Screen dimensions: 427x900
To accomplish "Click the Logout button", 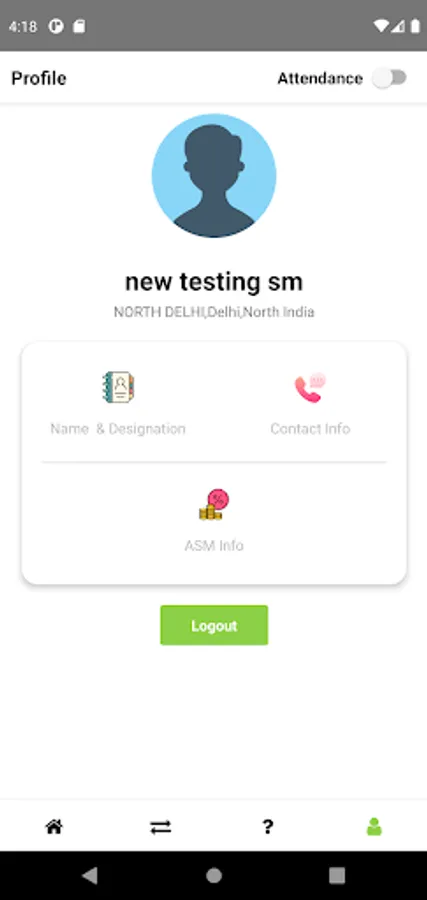I will pos(214,625).
